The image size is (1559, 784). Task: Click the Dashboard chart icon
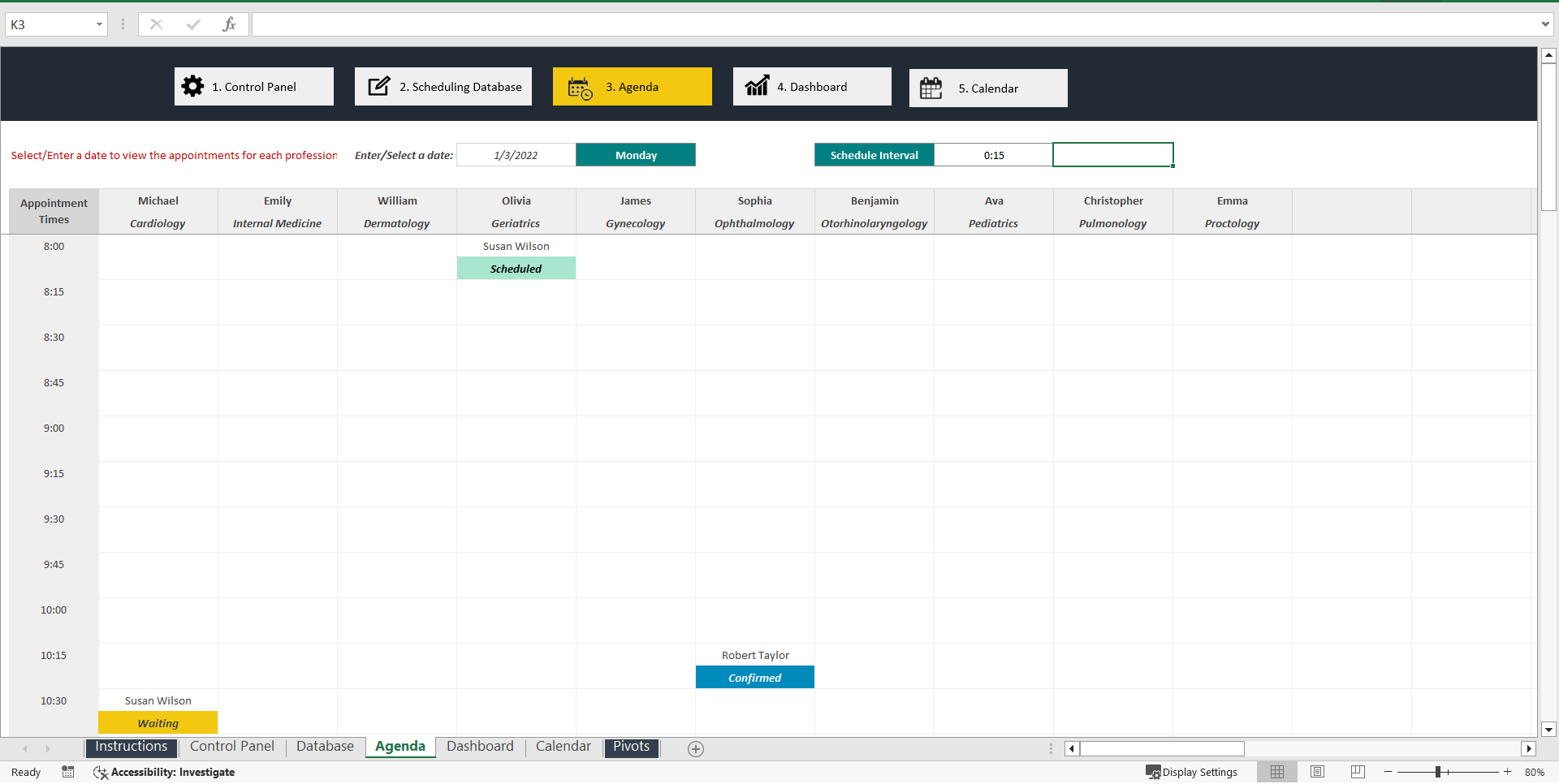pos(757,85)
